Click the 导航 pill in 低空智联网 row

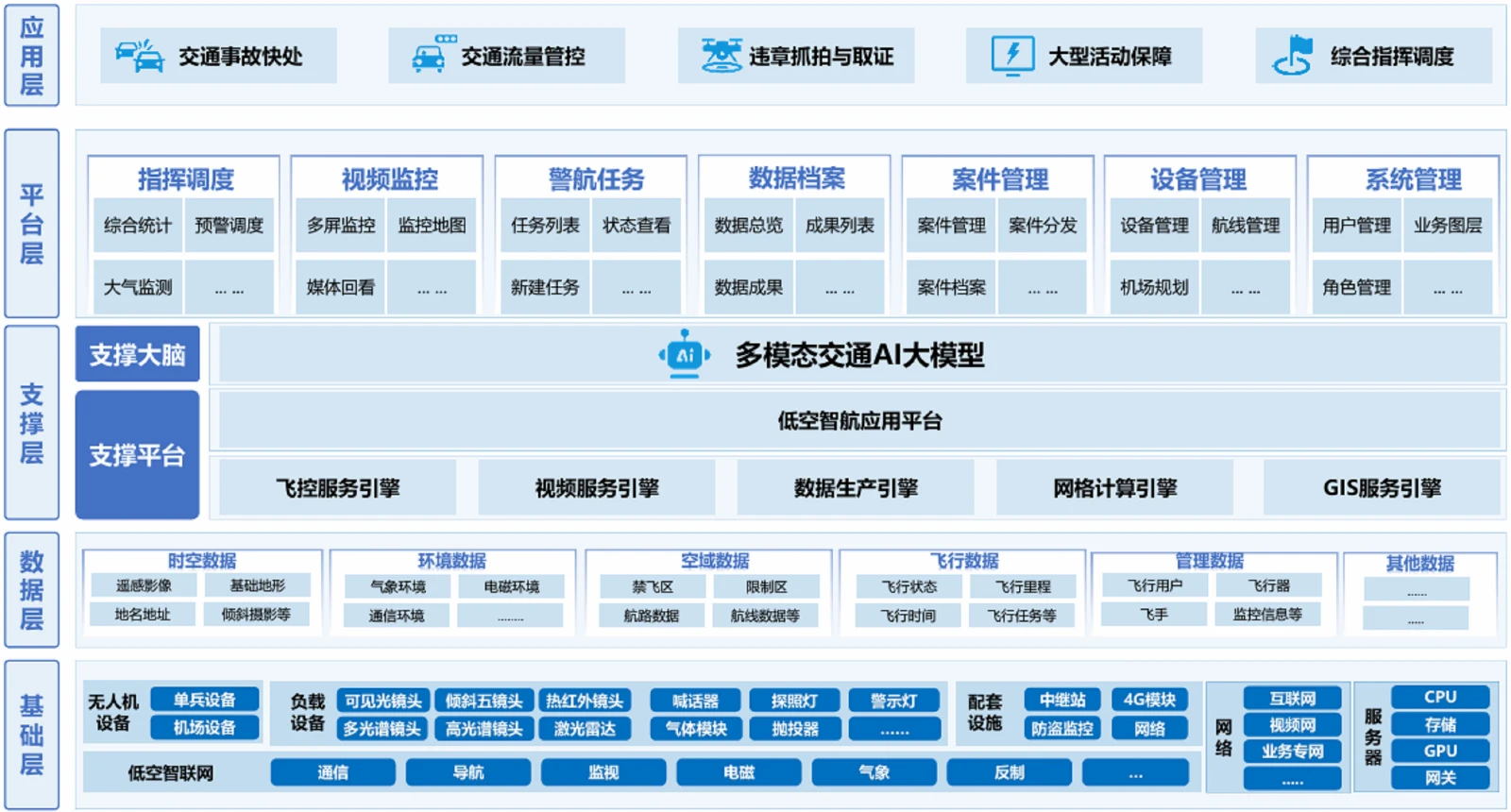pos(468,772)
